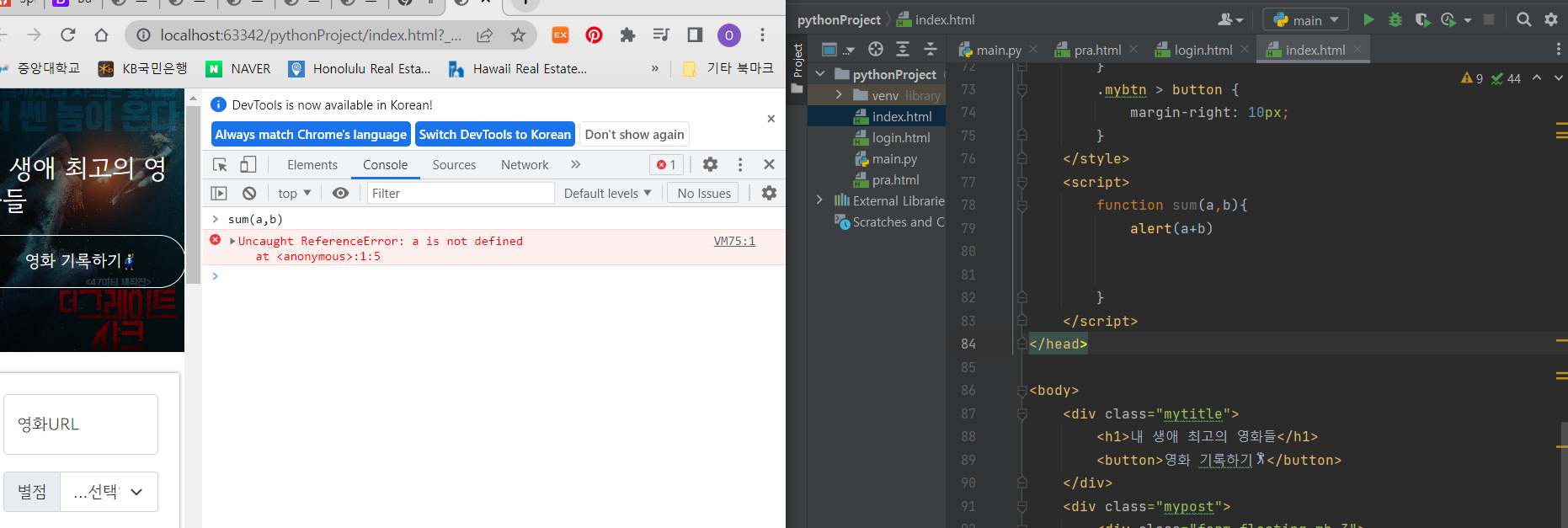Screen dimensions: 1568x528
Task: Click Always match Chrome's language
Action: 311,134
